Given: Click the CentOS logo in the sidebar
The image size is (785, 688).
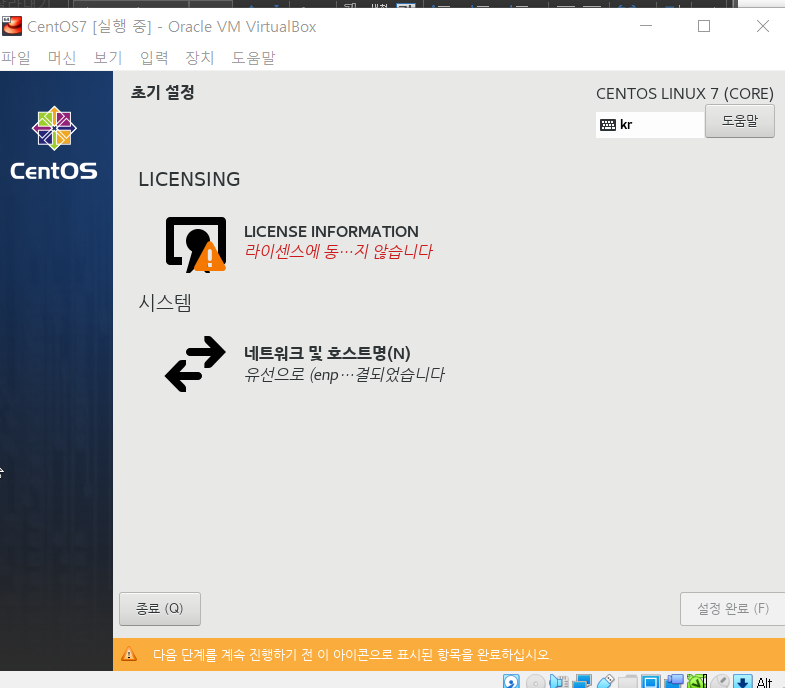Looking at the screenshot, I should coord(54,143).
